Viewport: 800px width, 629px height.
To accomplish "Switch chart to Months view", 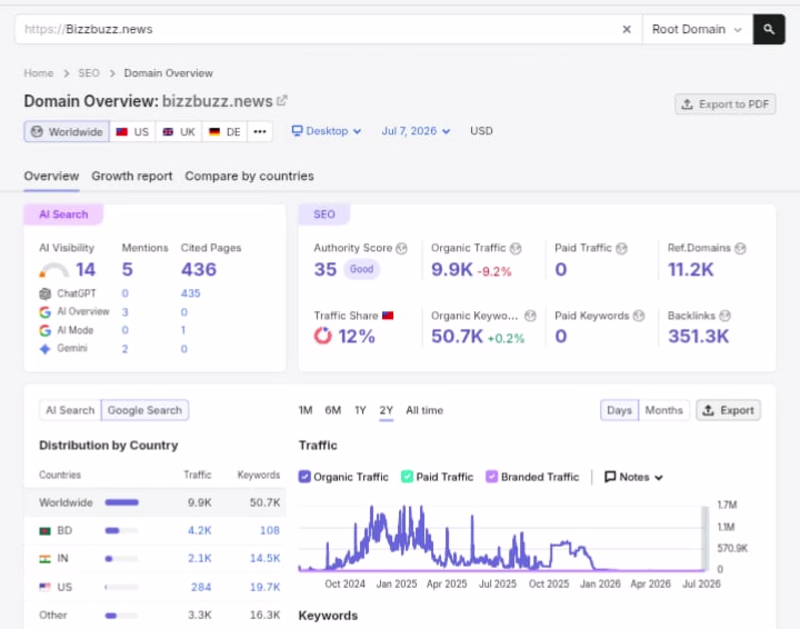I will click(664, 410).
